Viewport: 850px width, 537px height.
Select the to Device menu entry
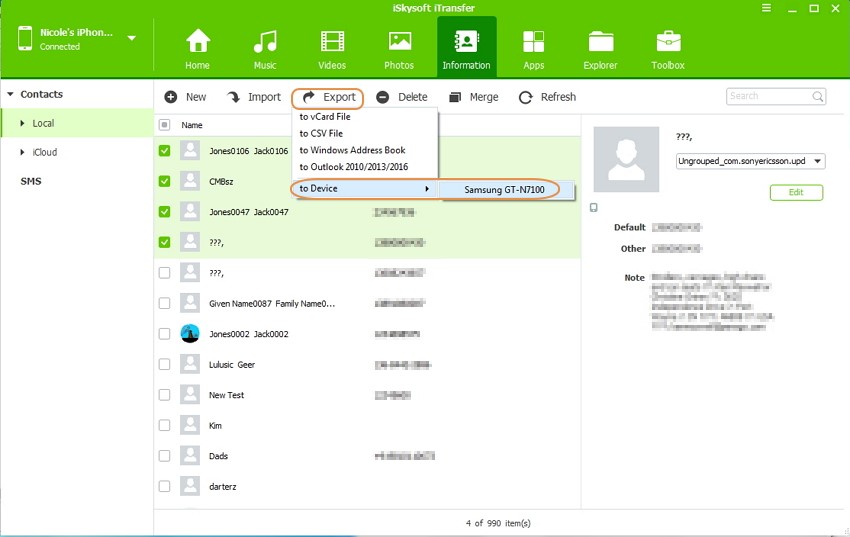click(x=364, y=189)
